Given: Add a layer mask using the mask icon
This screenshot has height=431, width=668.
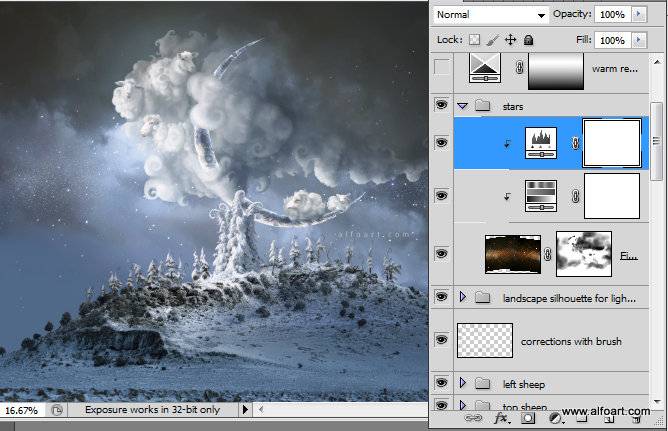Looking at the screenshot, I should (x=528, y=419).
